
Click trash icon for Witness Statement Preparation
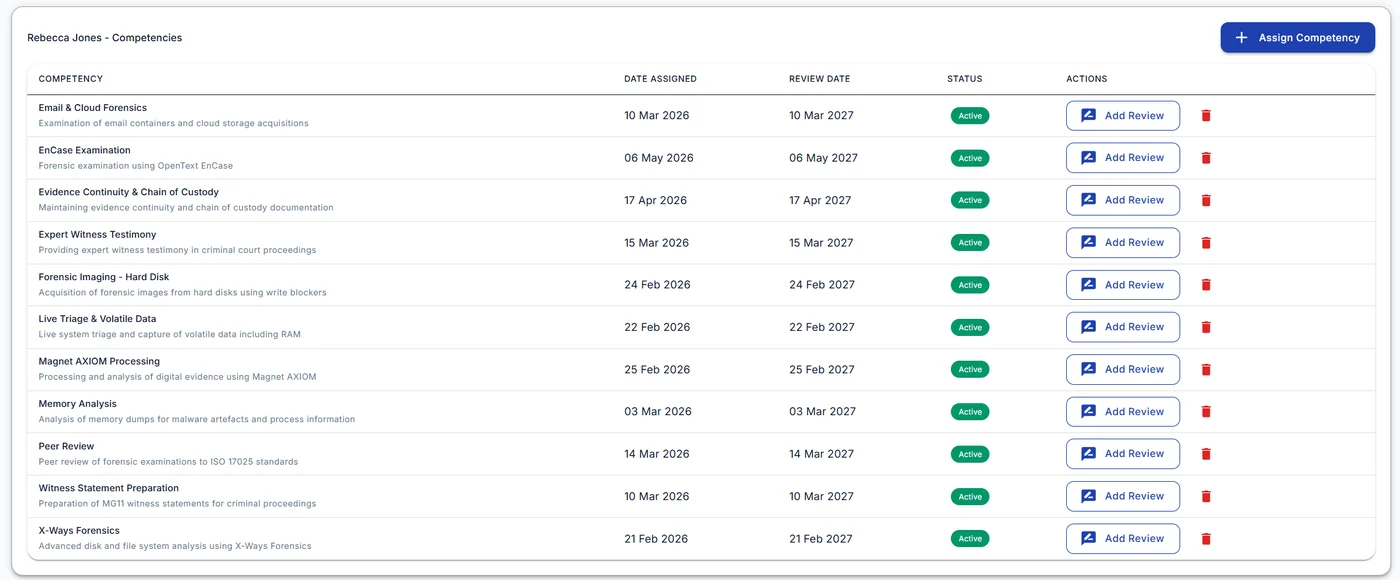pos(1205,496)
